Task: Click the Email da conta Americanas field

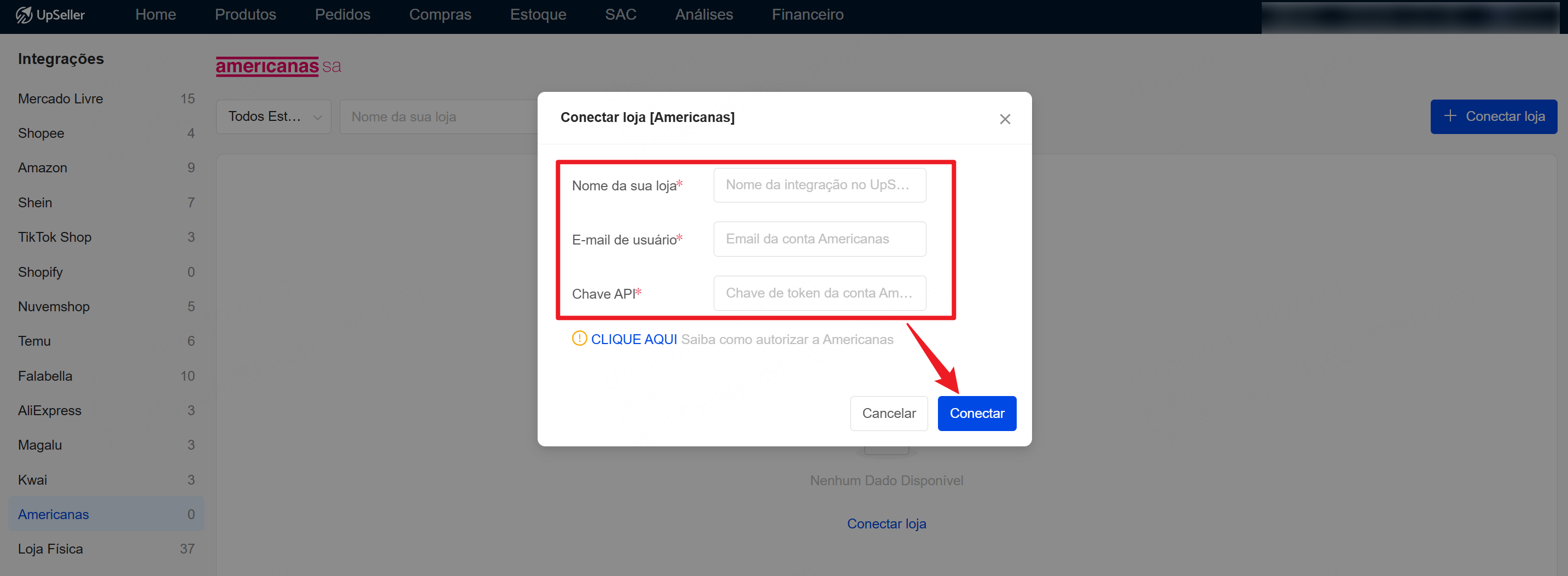Action: click(x=819, y=239)
